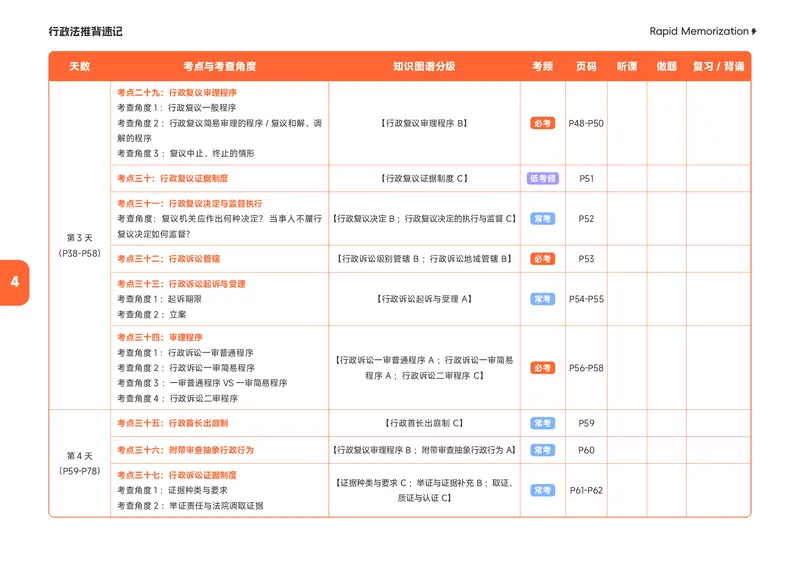
Task: Click the 考点与考查角度 column header
Action: click(220, 66)
